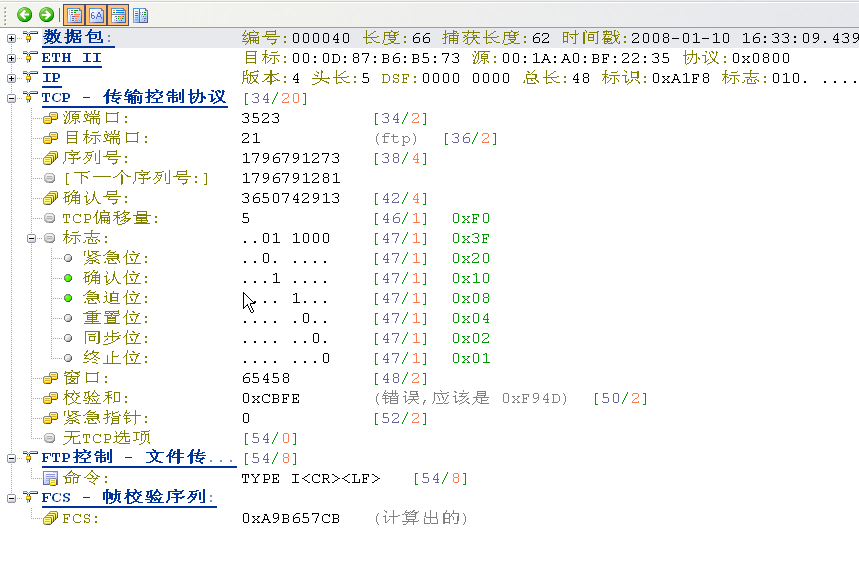Click the icon beside 序列号
The width and height of the screenshot is (859, 587).
point(50,158)
